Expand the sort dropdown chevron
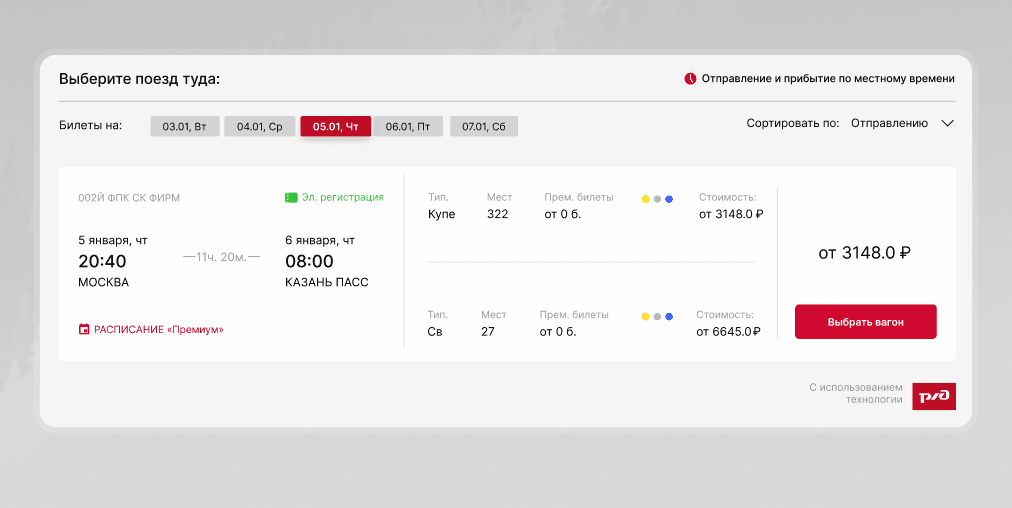Screen dimensions: 1012x508 click(948, 124)
